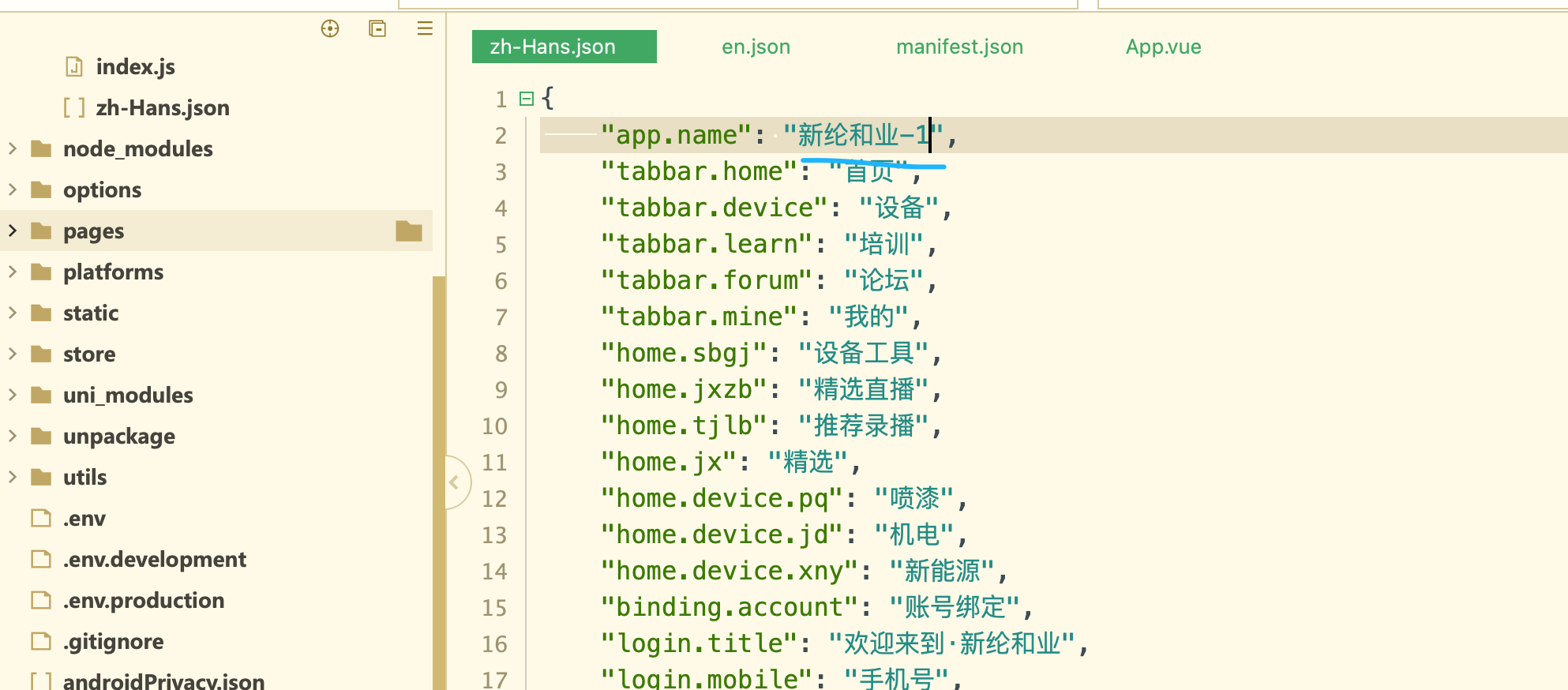Open the App.vue tab
1568x690 pixels.
point(1163,47)
